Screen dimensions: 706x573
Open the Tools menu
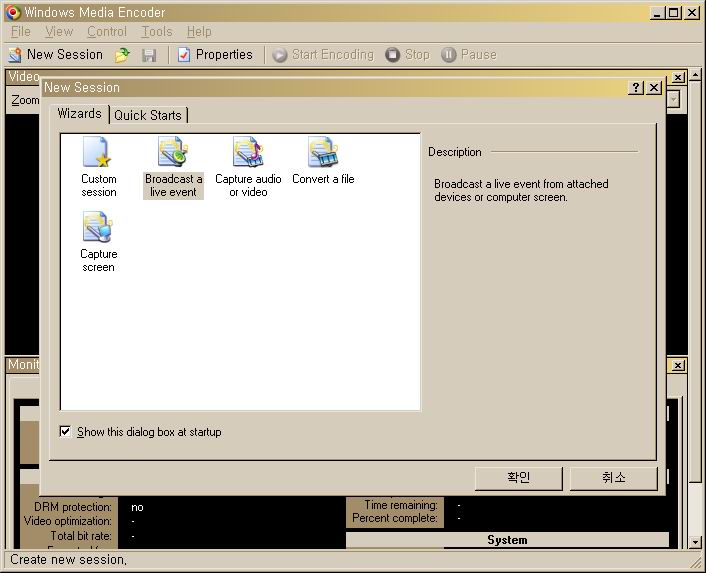pos(157,32)
